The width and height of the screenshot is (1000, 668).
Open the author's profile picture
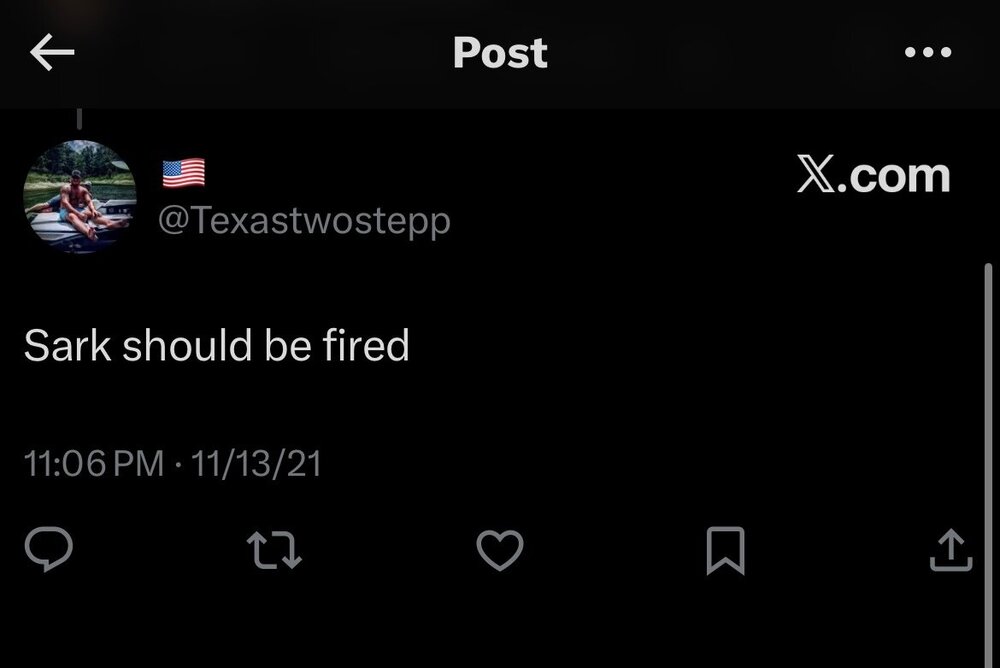79,197
